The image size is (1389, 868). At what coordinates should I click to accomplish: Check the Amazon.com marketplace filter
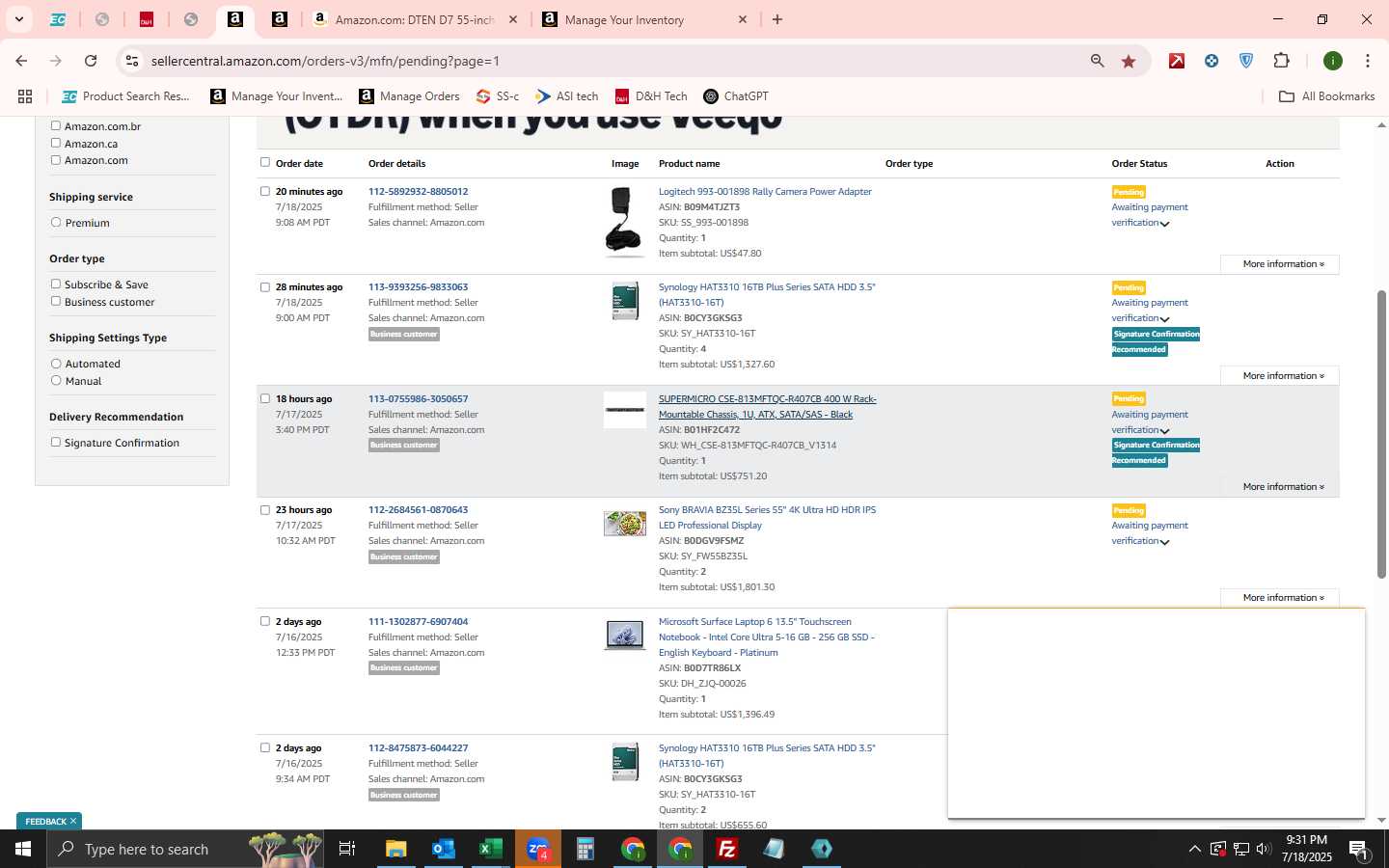point(55,160)
